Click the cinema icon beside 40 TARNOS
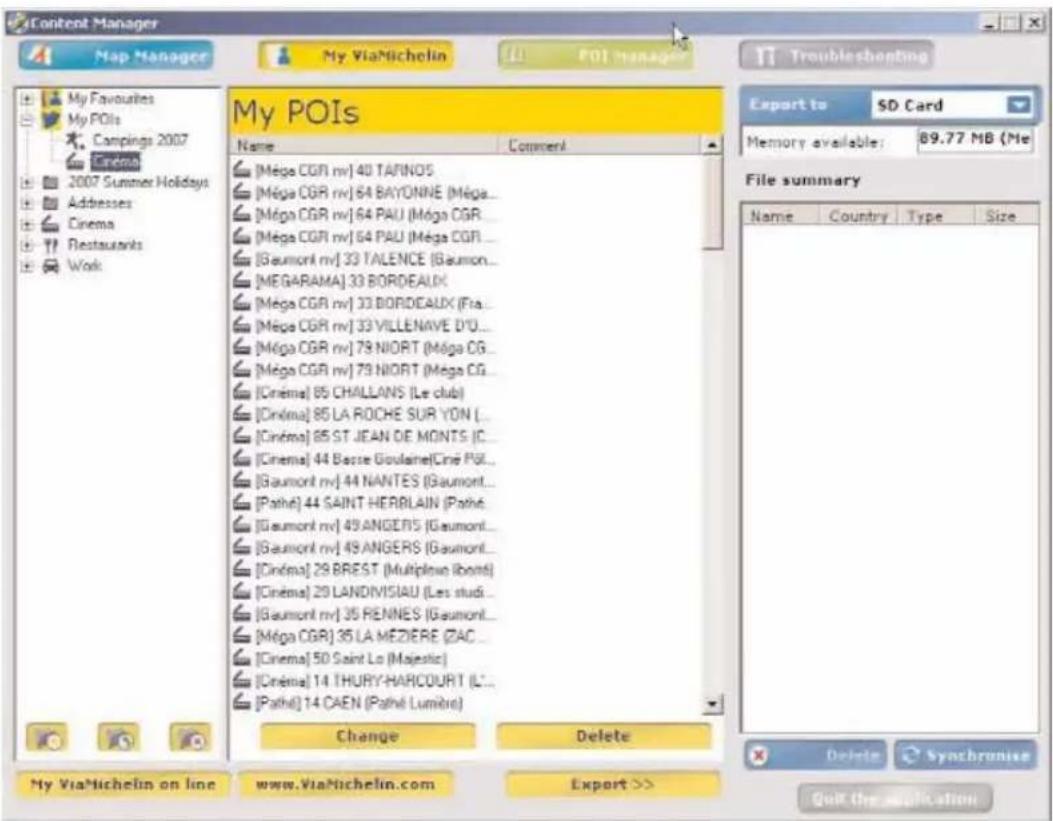 pos(242,170)
